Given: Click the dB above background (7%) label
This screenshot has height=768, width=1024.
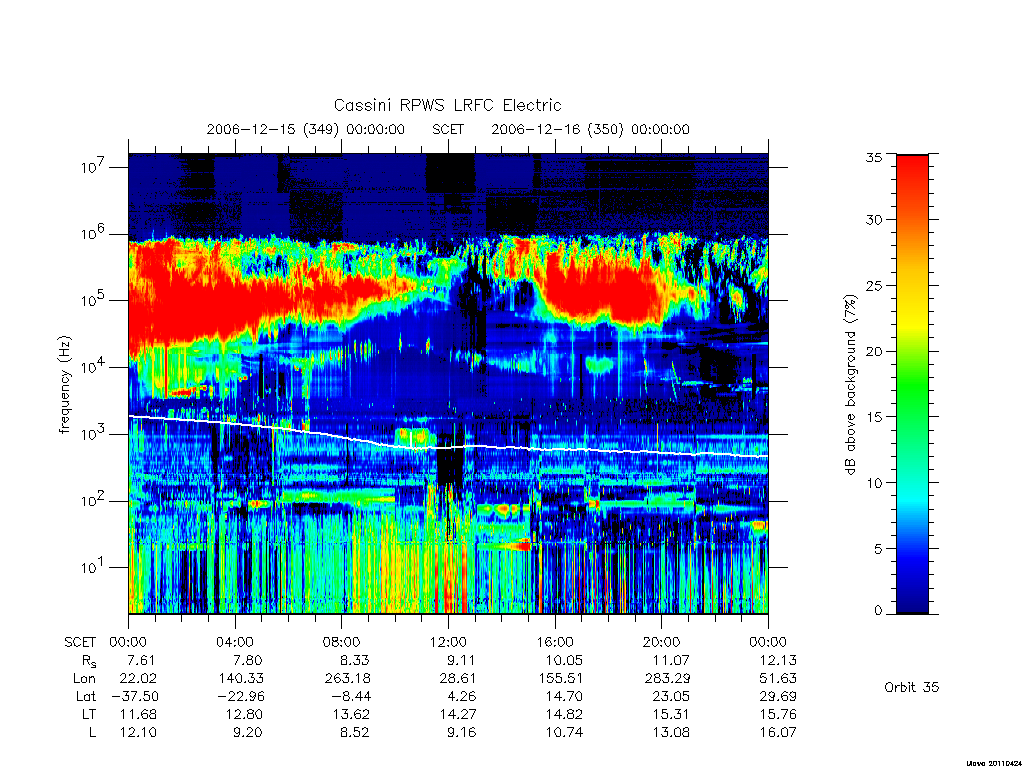Looking at the screenshot, I should point(850,385).
